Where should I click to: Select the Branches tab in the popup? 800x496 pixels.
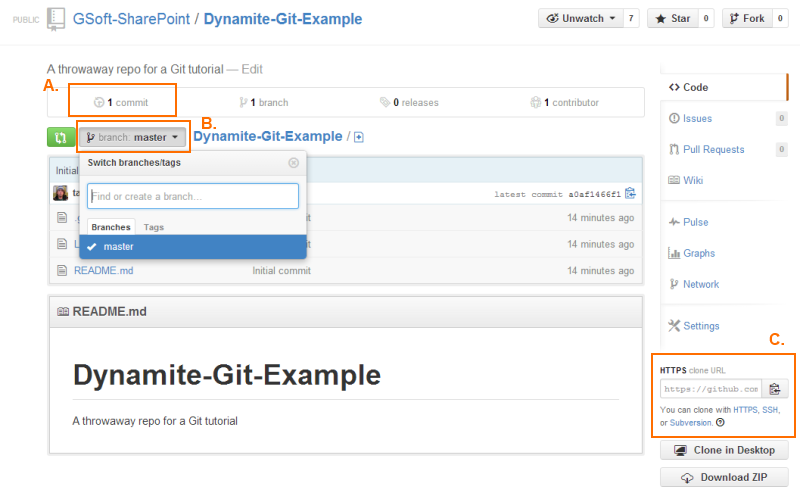(x=111, y=227)
